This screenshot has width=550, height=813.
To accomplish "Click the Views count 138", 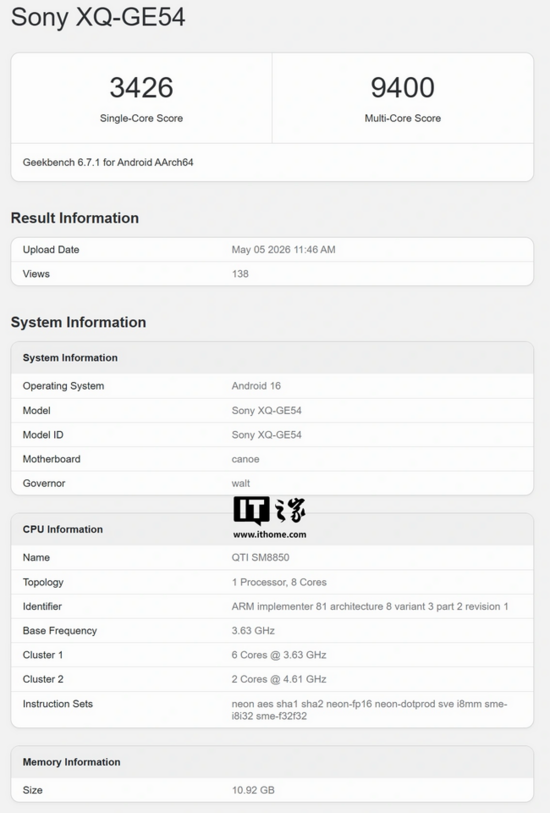I will click(x=240, y=274).
